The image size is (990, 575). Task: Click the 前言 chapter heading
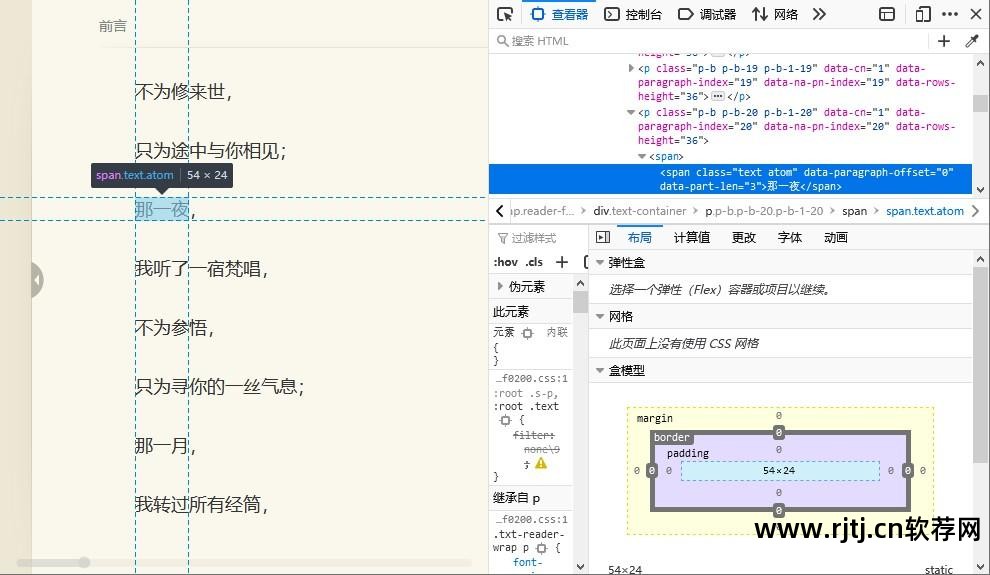tap(112, 26)
